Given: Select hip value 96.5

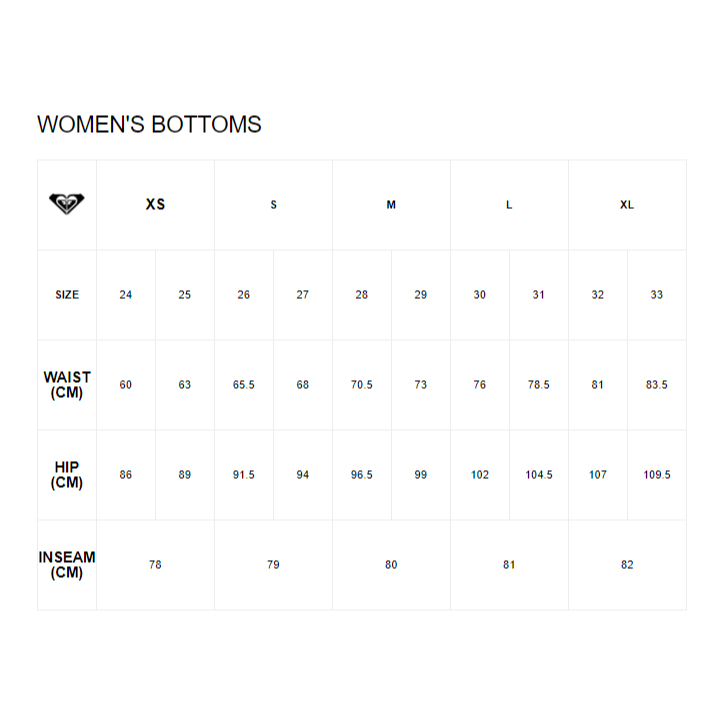Looking at the screenshot, I should pos(362,475).
